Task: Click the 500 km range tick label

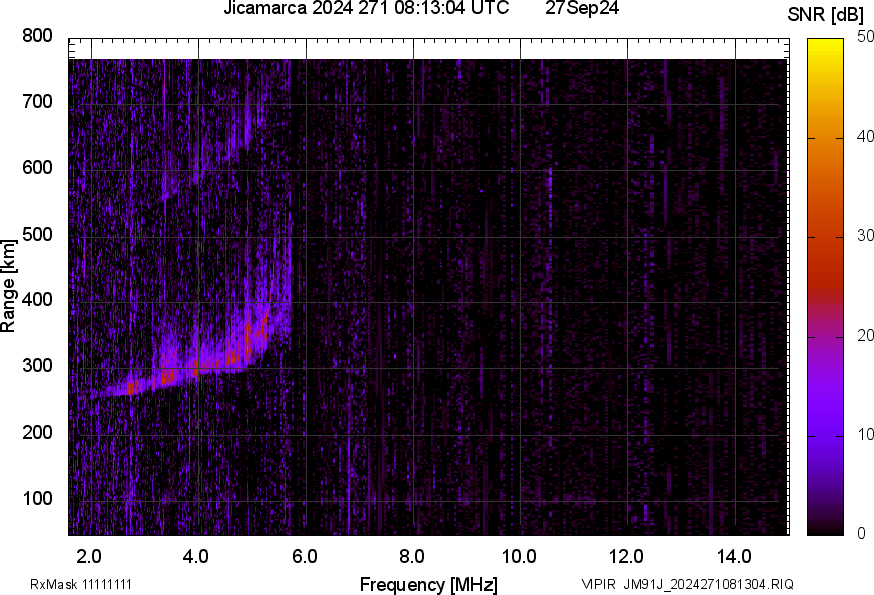Action: pyautogui.click(x=37, y=234)
